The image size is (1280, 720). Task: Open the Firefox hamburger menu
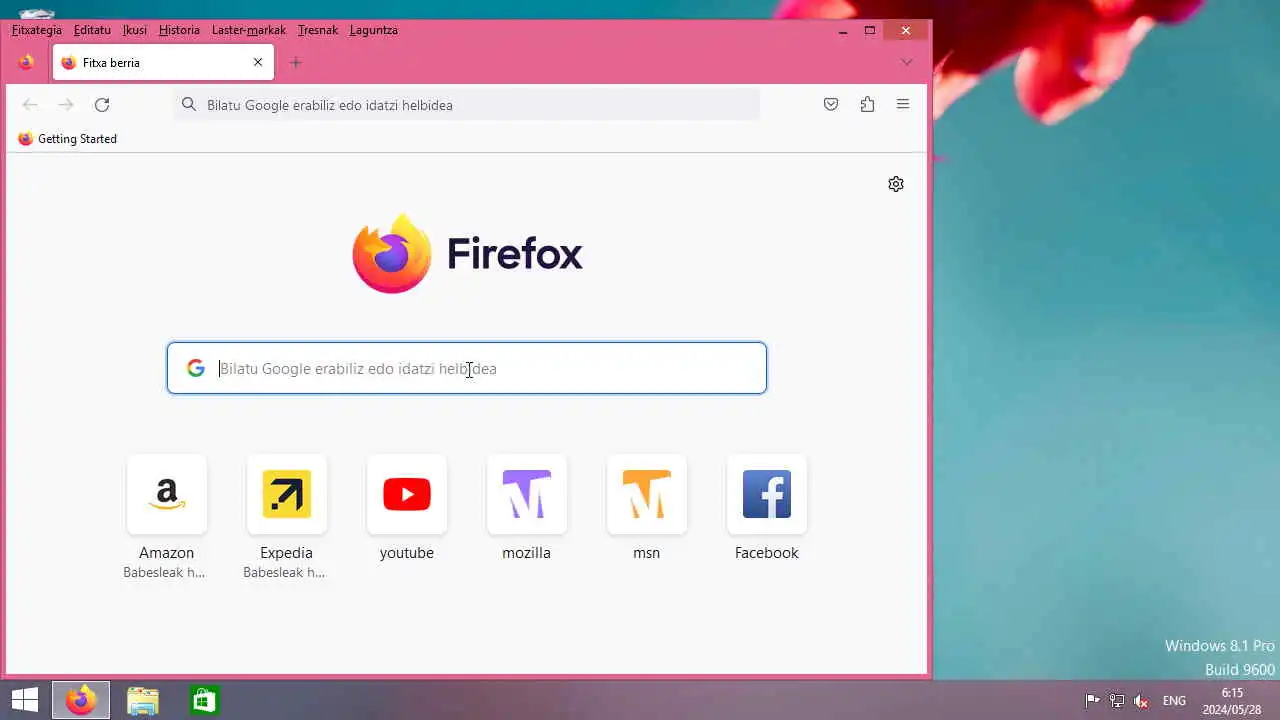click(903, 105)
